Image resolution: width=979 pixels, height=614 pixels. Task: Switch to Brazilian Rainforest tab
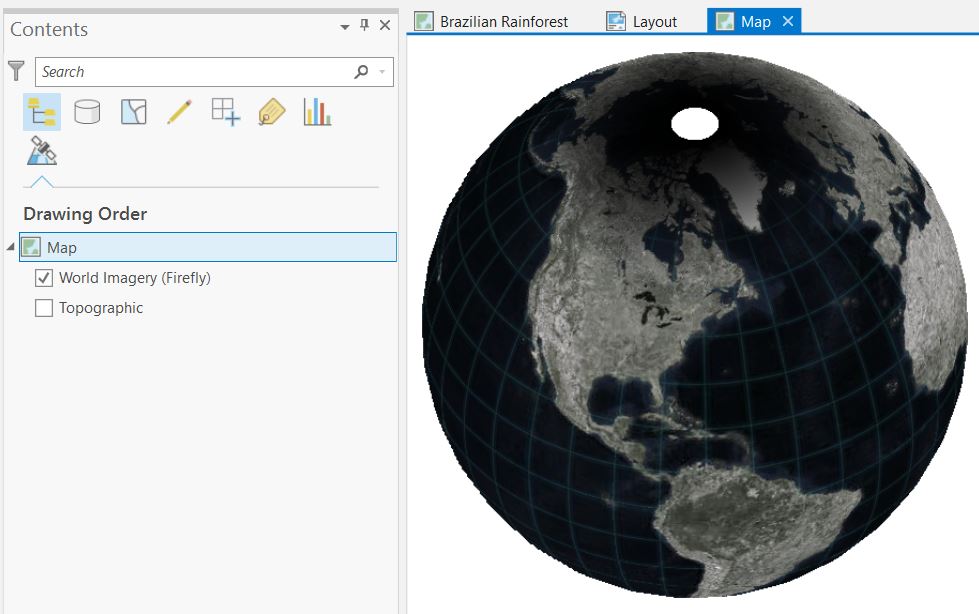pyautogui.click(x=491, y=22)
